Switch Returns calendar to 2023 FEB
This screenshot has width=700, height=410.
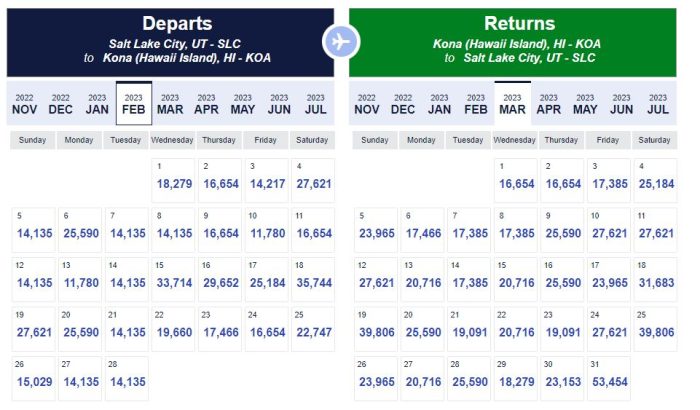476,103
